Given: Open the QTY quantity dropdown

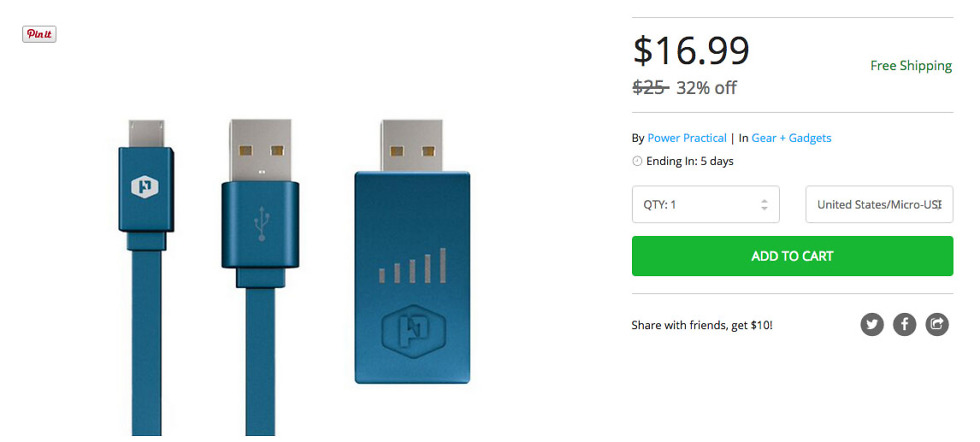Looking at the screenshot, I should tap(705, 204).
